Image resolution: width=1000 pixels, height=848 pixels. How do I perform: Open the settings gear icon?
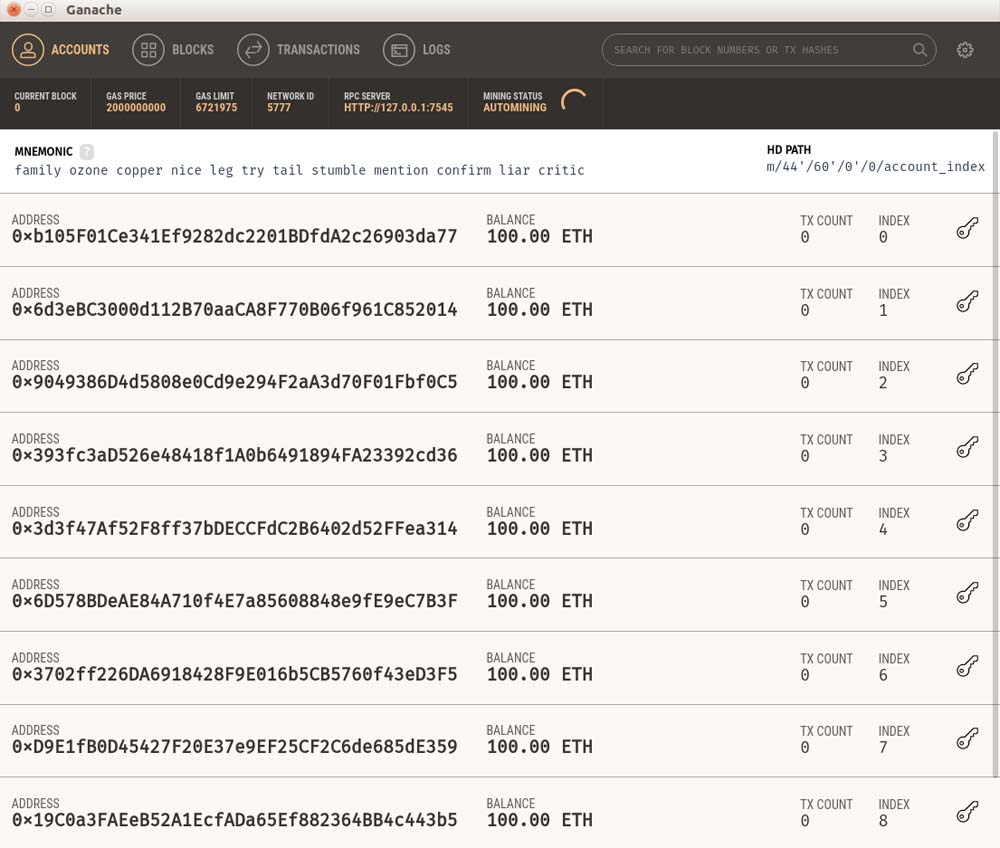(965, 50)
